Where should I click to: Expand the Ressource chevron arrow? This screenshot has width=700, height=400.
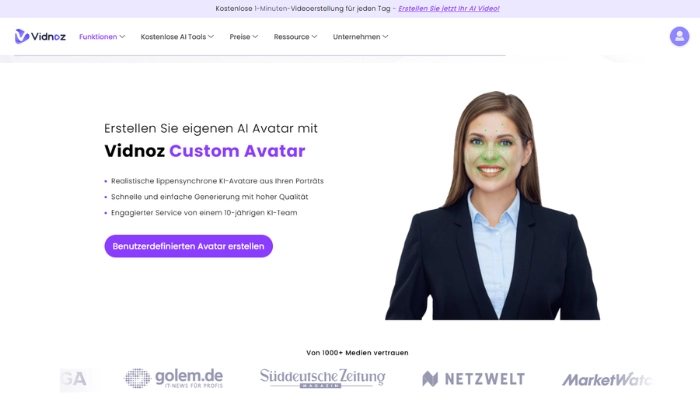[x=314, y=37]
